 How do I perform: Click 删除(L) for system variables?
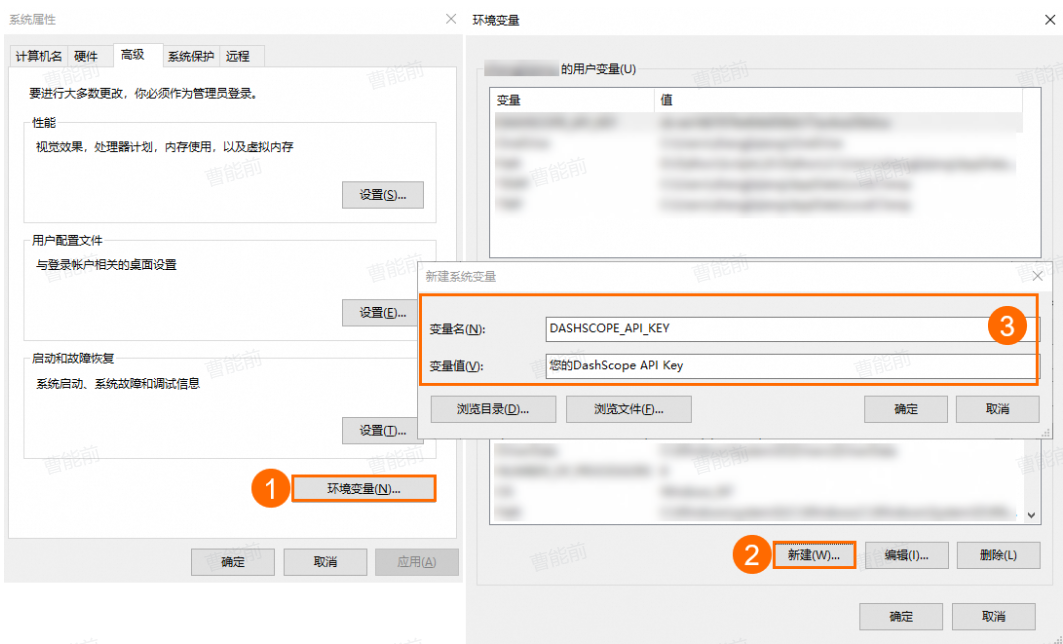(x=998, y=555)
